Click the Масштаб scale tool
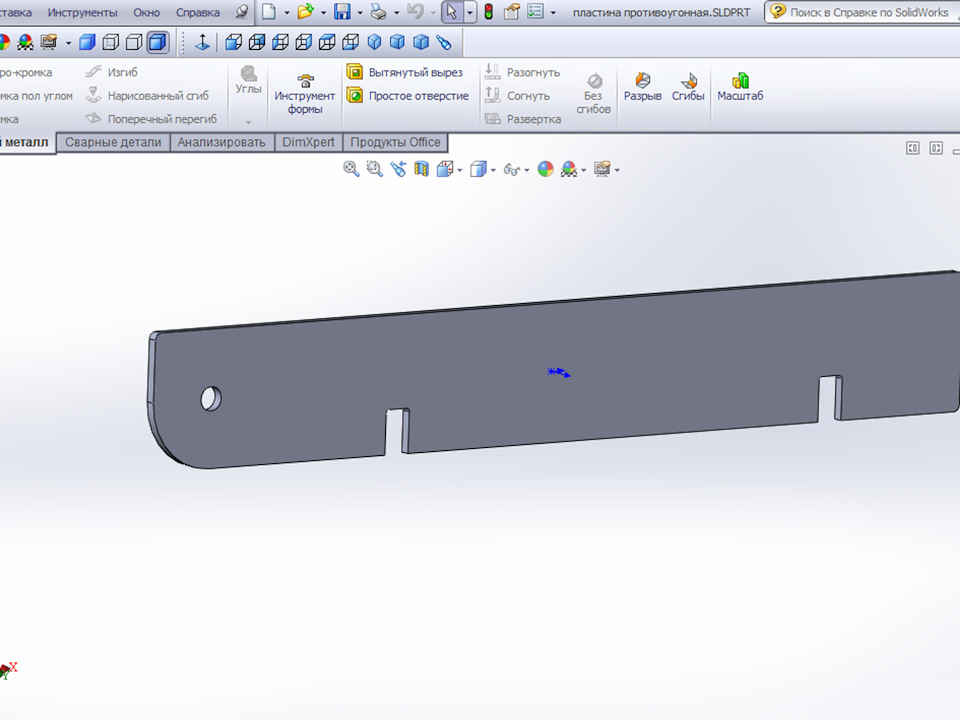Viewport: 960px width, 720px height. 740,87
